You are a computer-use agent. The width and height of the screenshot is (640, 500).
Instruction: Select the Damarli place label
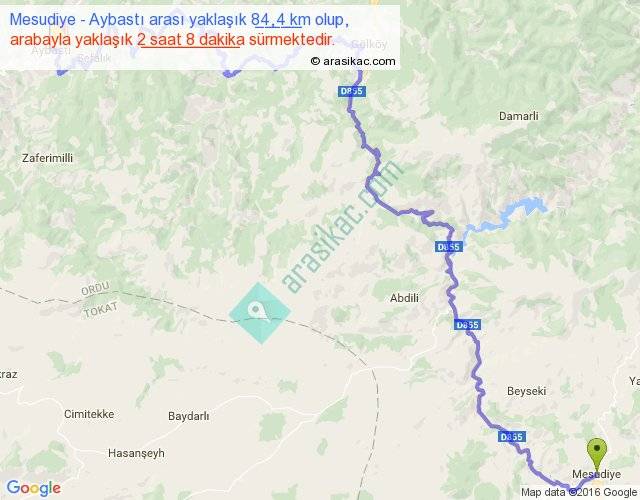(x=518, y=116)
